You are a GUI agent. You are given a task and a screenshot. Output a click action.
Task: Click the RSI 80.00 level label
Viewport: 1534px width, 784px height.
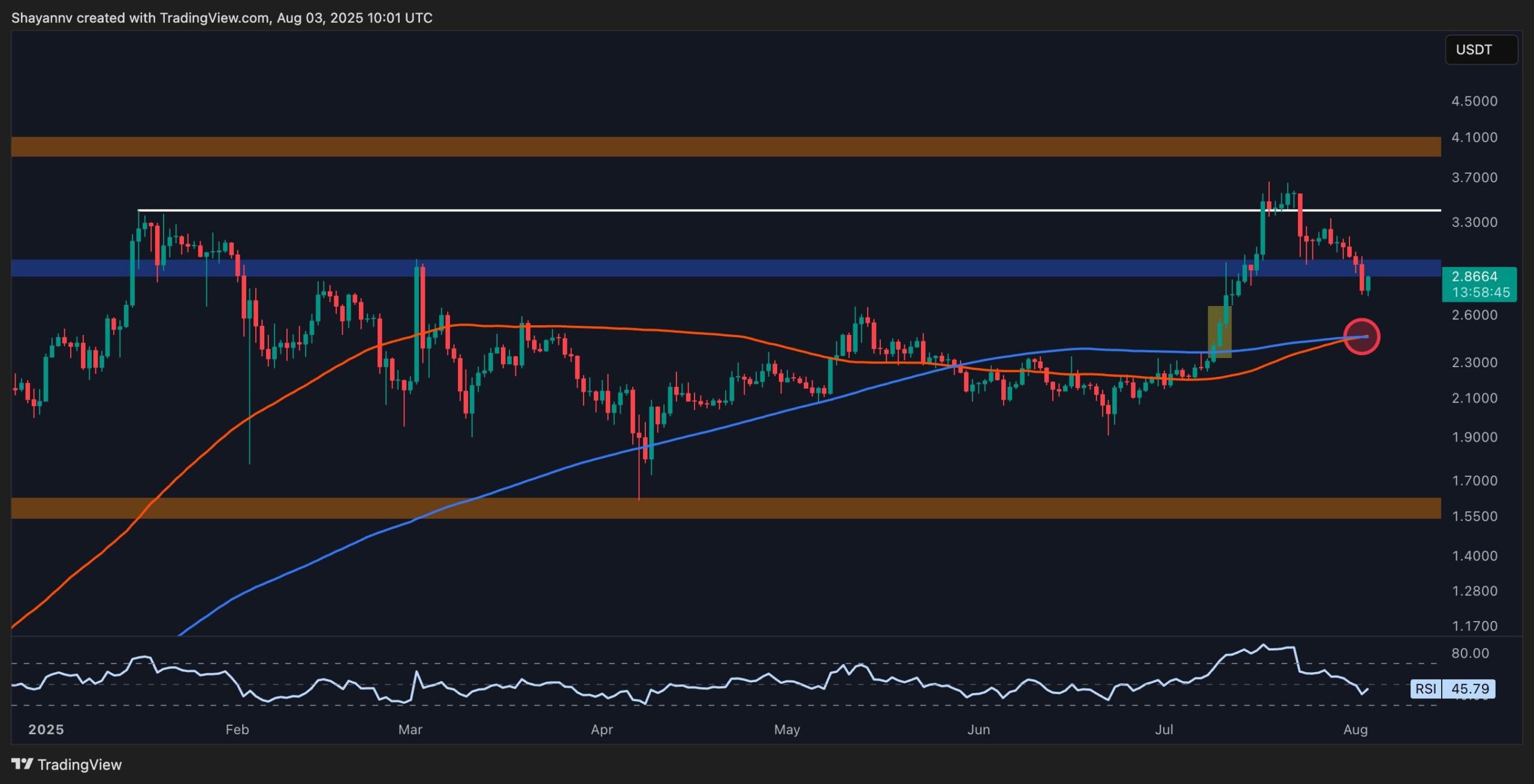(x=1470, y=653)
